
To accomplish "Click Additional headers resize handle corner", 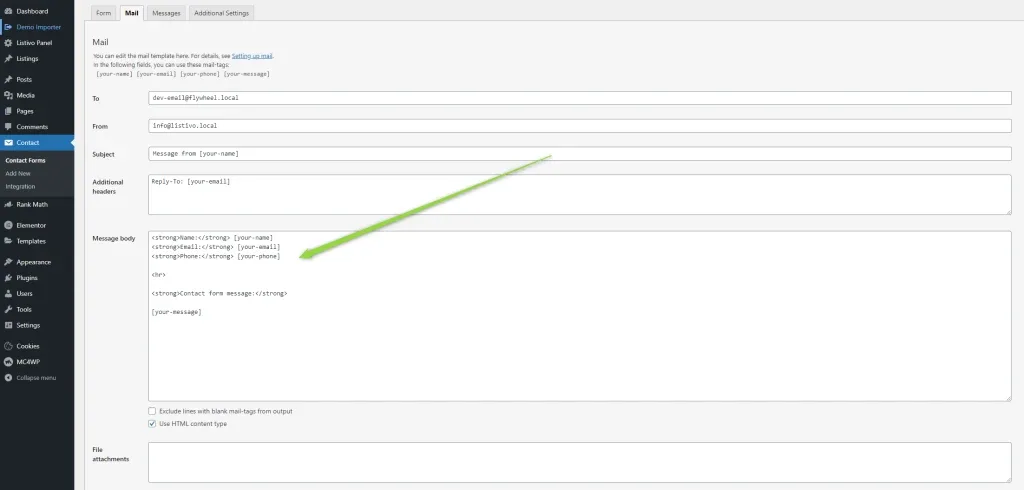I will (1008, 211).
